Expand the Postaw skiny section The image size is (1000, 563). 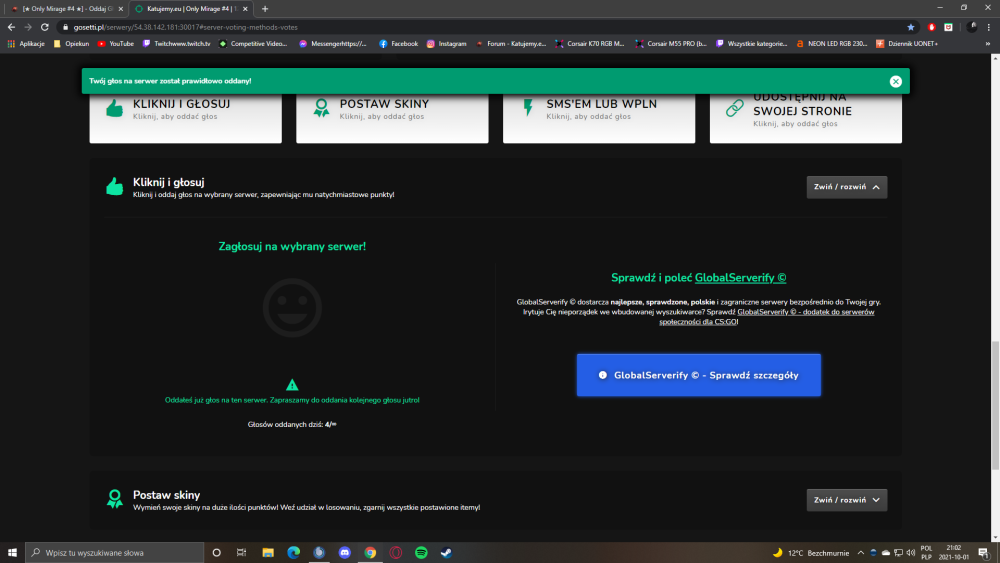pyautogui.click(x=846, y=500)
